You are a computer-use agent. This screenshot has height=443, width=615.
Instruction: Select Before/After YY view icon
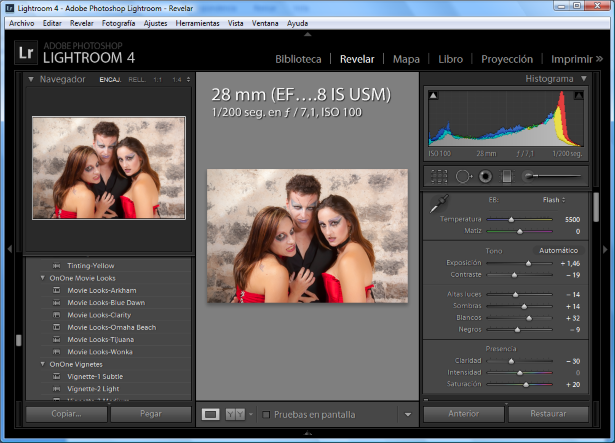(x=235, y=414)
